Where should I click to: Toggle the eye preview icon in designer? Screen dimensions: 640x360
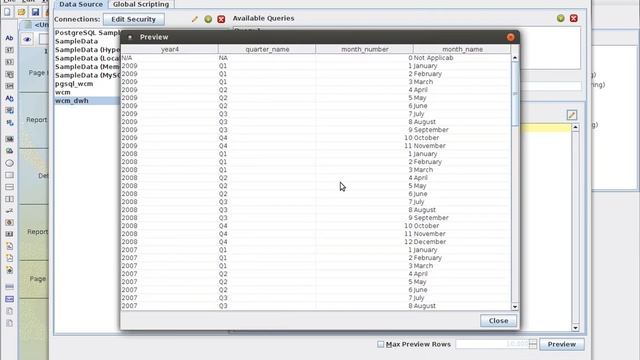27,39
